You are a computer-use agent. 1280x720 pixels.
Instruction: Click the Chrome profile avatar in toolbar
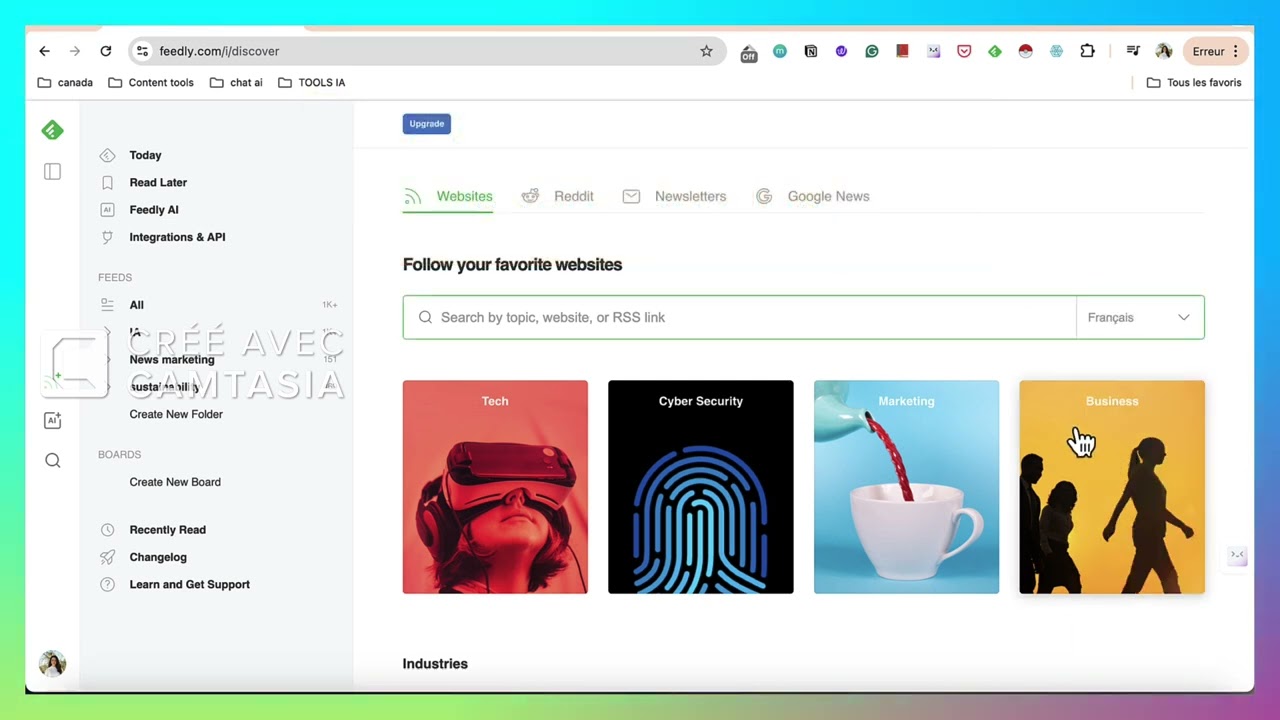pyautogui.click(x=1163, y=51)
